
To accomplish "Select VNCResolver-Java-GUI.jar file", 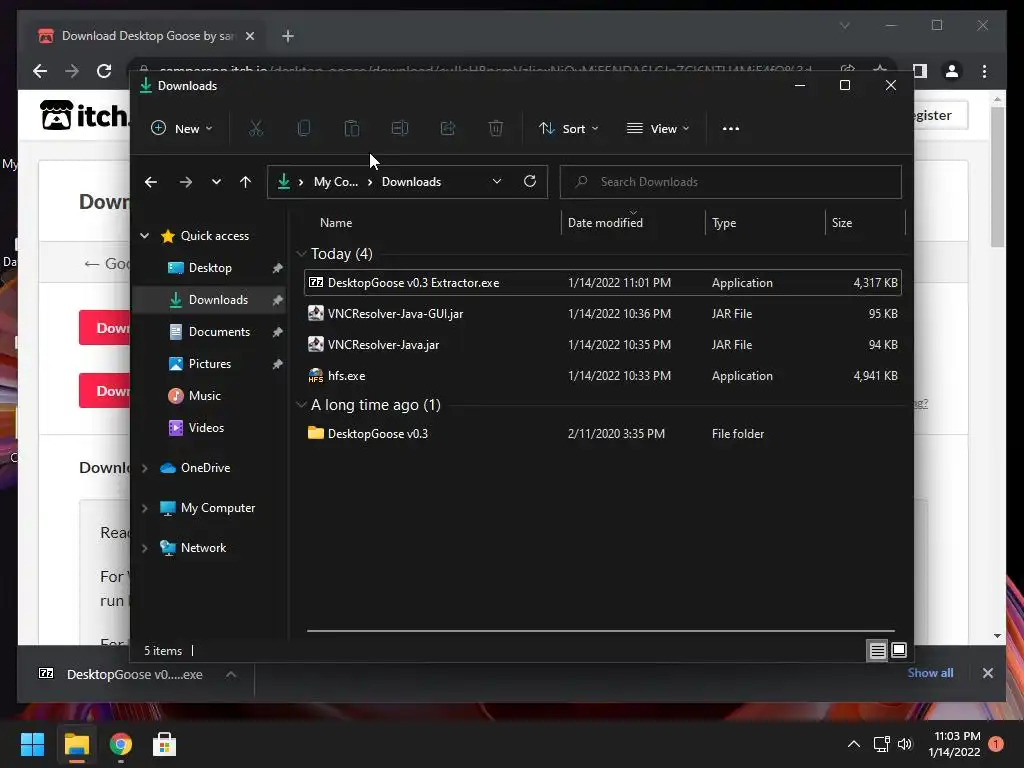I will pyautogui.click(x=603, y=313).
